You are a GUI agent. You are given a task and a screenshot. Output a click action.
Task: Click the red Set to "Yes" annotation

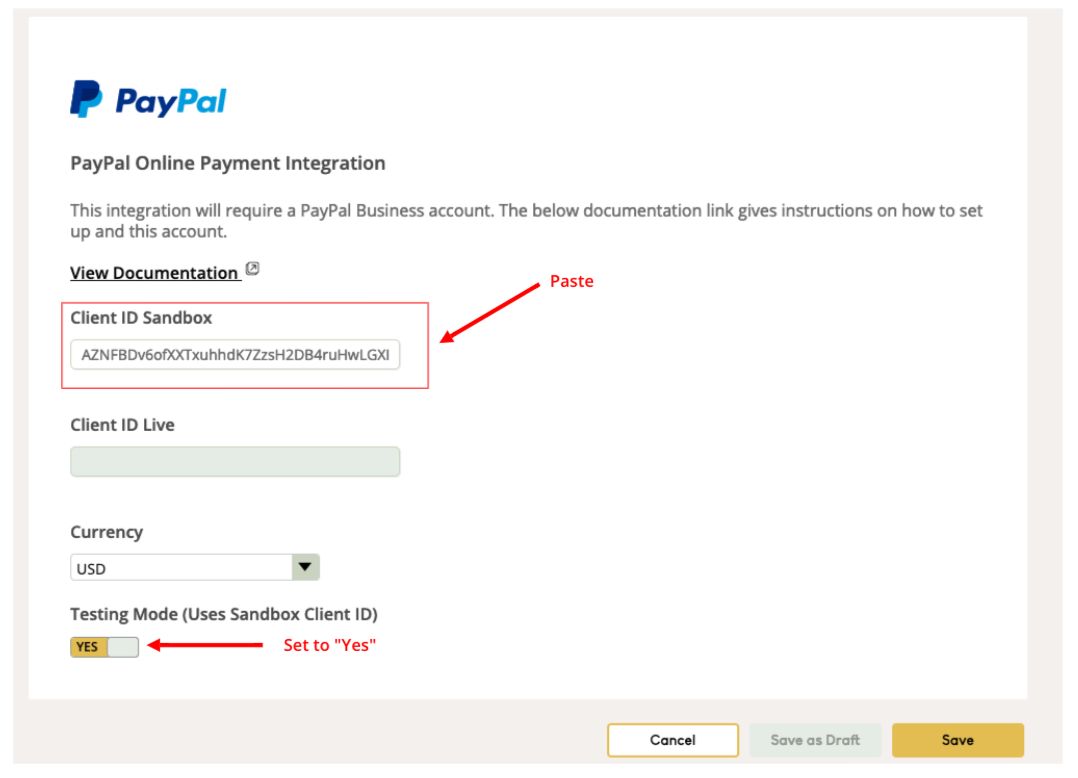point(329,646)
